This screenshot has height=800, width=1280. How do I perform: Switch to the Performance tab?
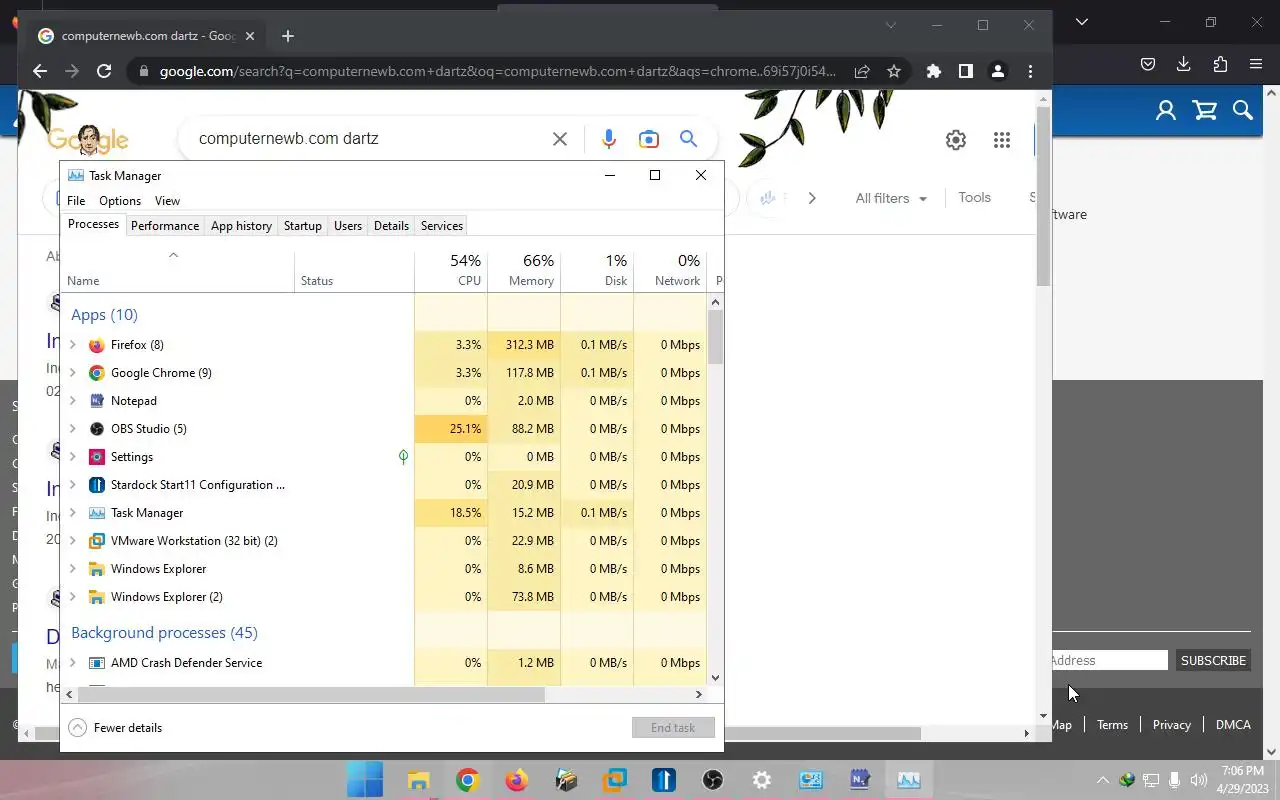[x=165, y=226]
